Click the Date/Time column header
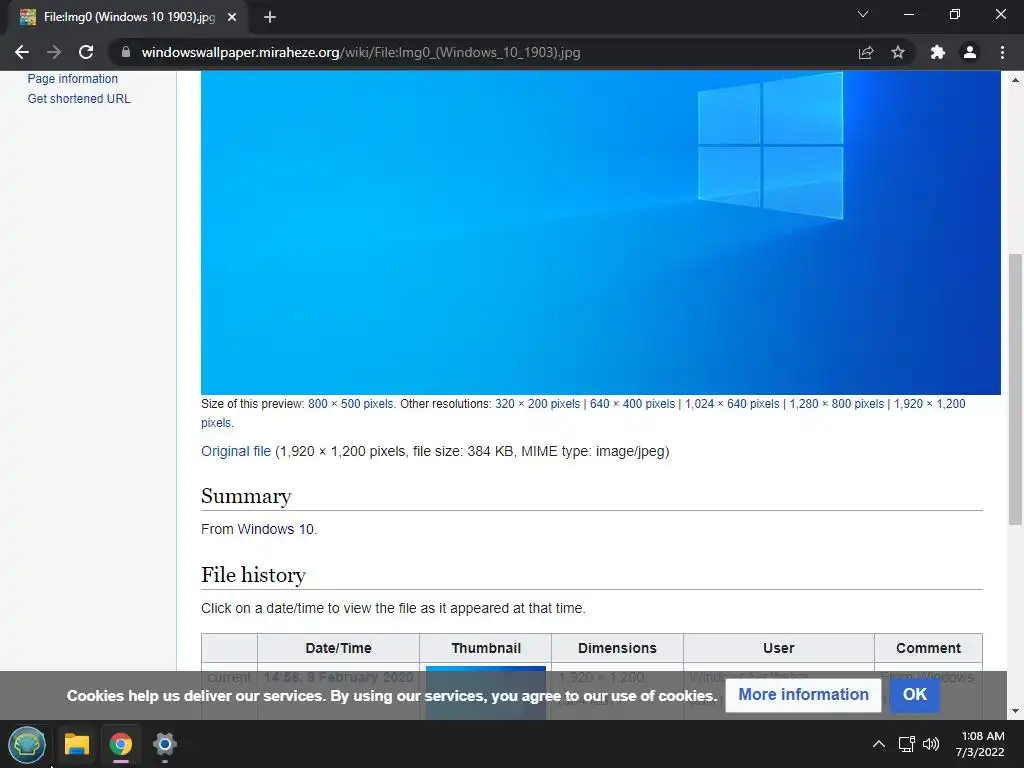Viewport: 1024px width, 768px height. pos(338,648)
